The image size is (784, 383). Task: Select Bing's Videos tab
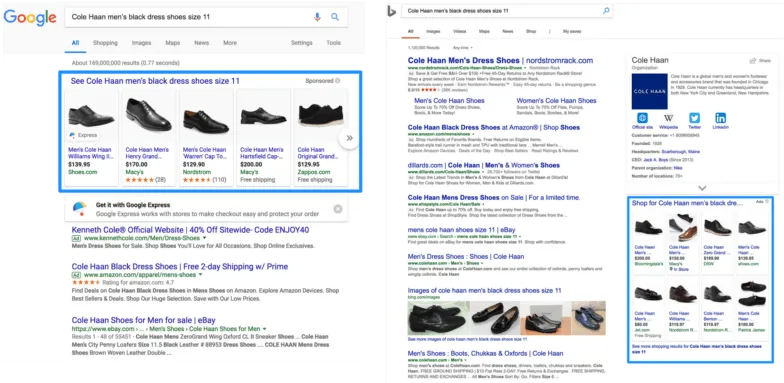pyautogui.click(x=460, y=32)
